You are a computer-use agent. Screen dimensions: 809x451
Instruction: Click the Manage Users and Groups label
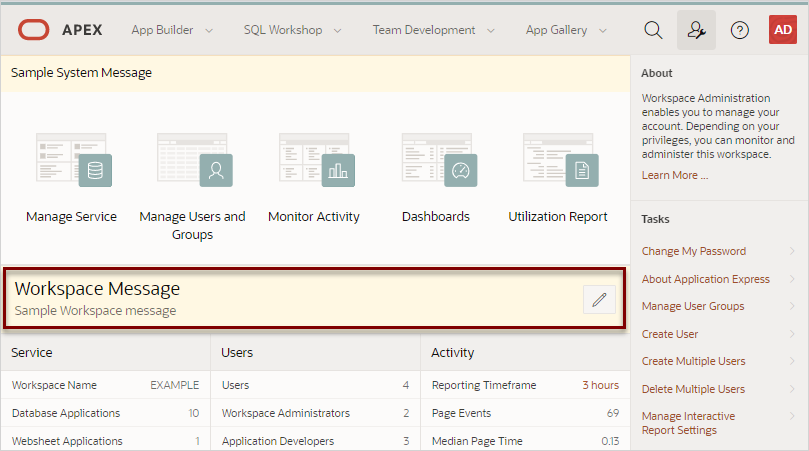point(192,226)
